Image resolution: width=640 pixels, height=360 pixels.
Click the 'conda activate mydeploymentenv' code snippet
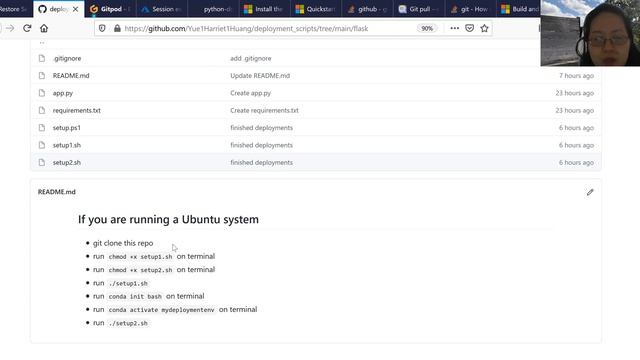[x=161, y=310]
